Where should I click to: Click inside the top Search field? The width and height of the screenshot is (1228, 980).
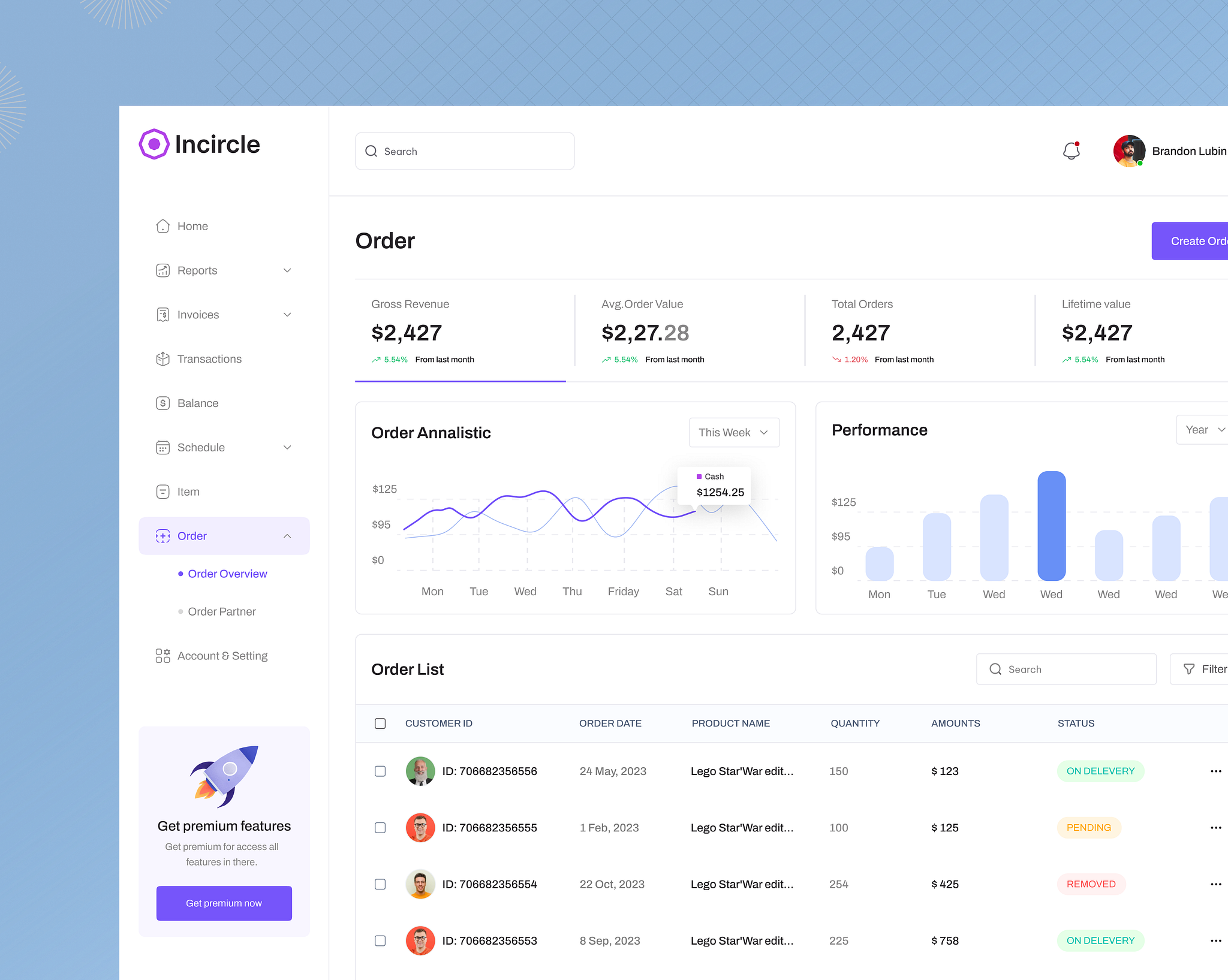coord(465,151)
